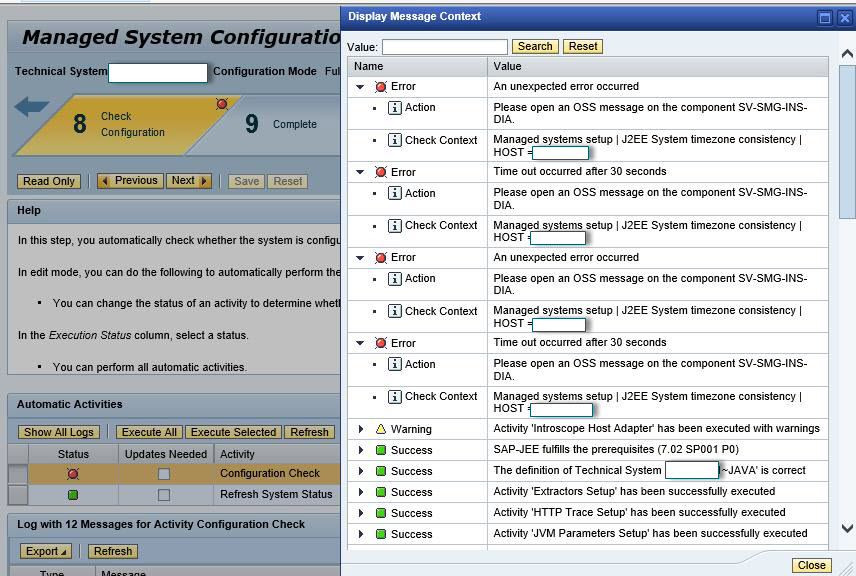Click the green icon of the JVM Parameters Setup row

381,533
